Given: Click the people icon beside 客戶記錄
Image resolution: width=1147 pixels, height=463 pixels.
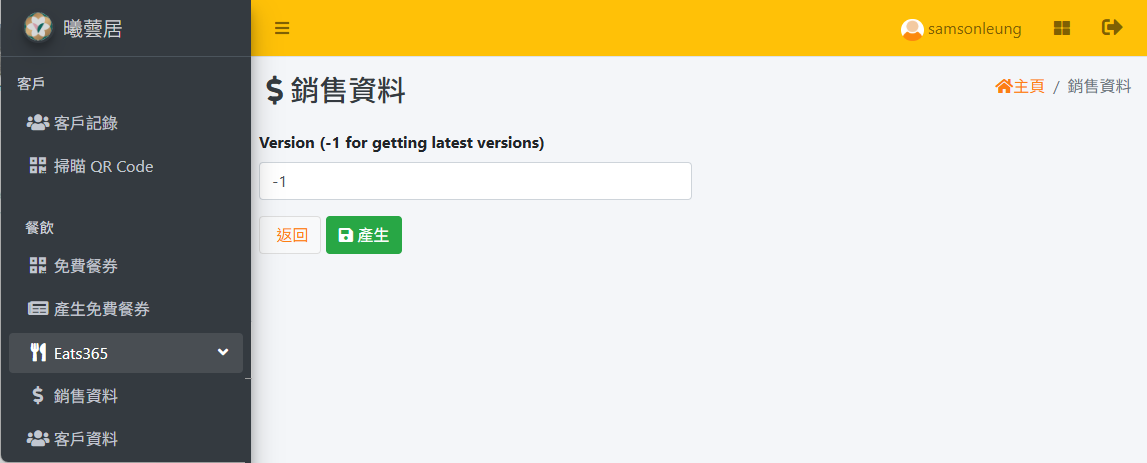Looking at the screenshot, I should pyautogui.click(x=37, y=123).
